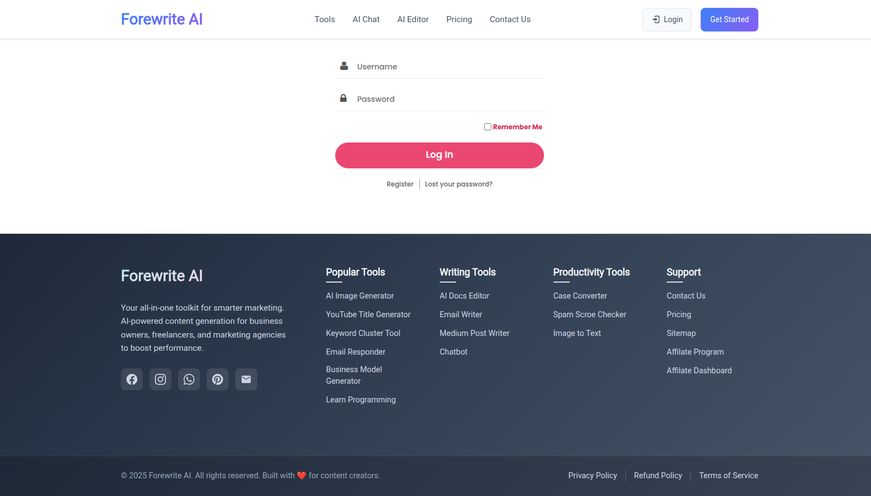
Task: Open AI Image Generator footer link
Action: click(359, 296)
